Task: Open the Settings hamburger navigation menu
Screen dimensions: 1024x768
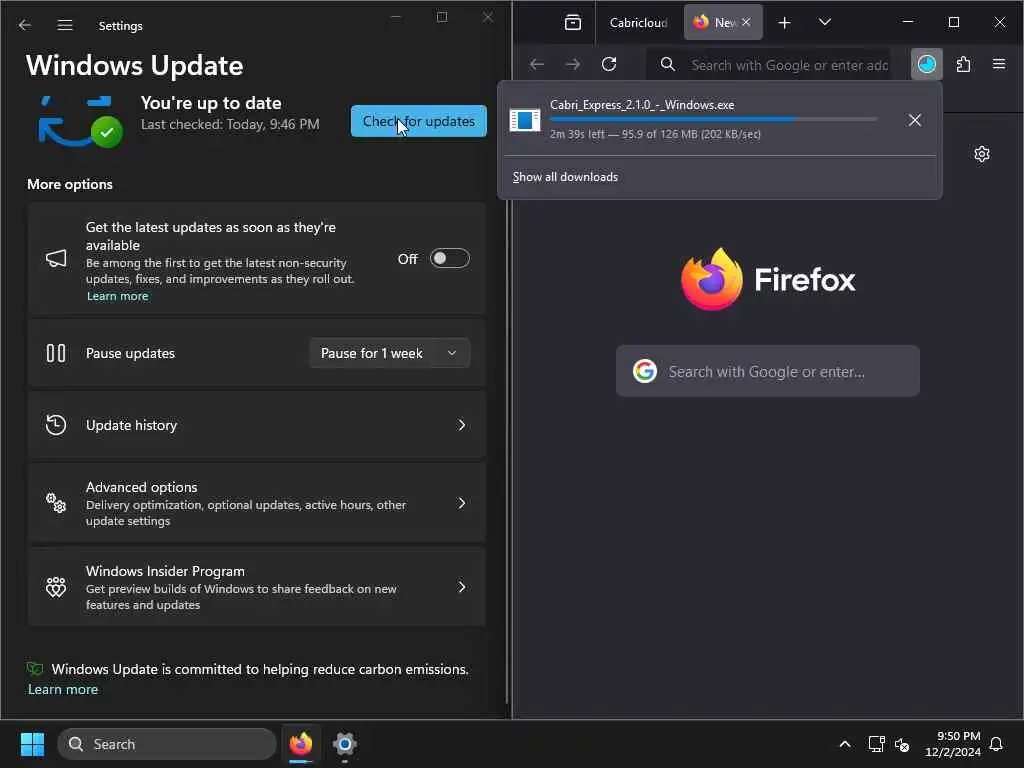Action: [65, 25]
